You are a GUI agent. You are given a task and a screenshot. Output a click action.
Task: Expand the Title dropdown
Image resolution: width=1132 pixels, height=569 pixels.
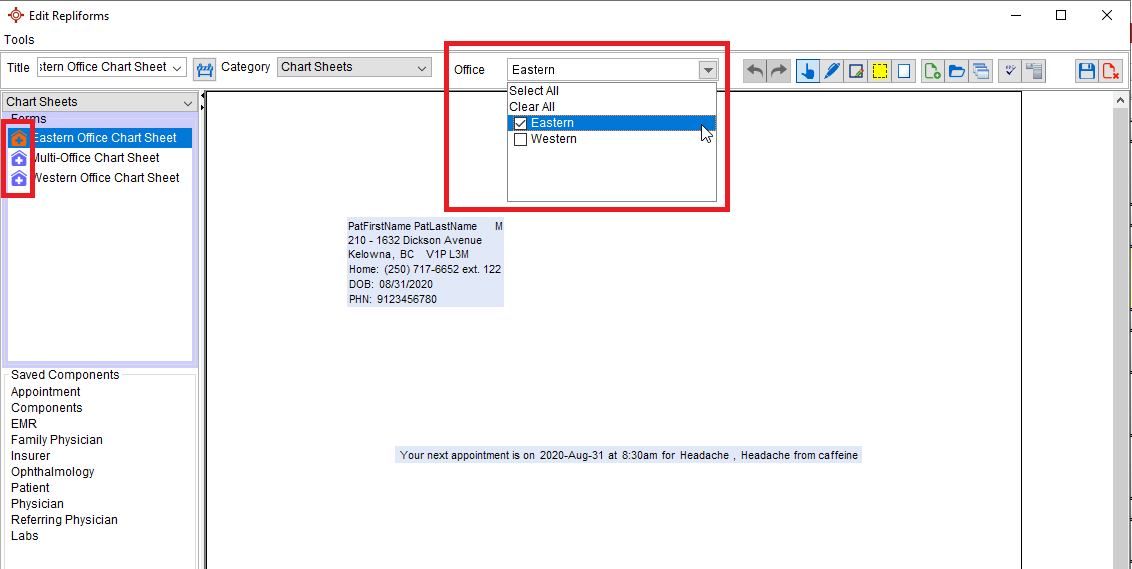(178, 68)
